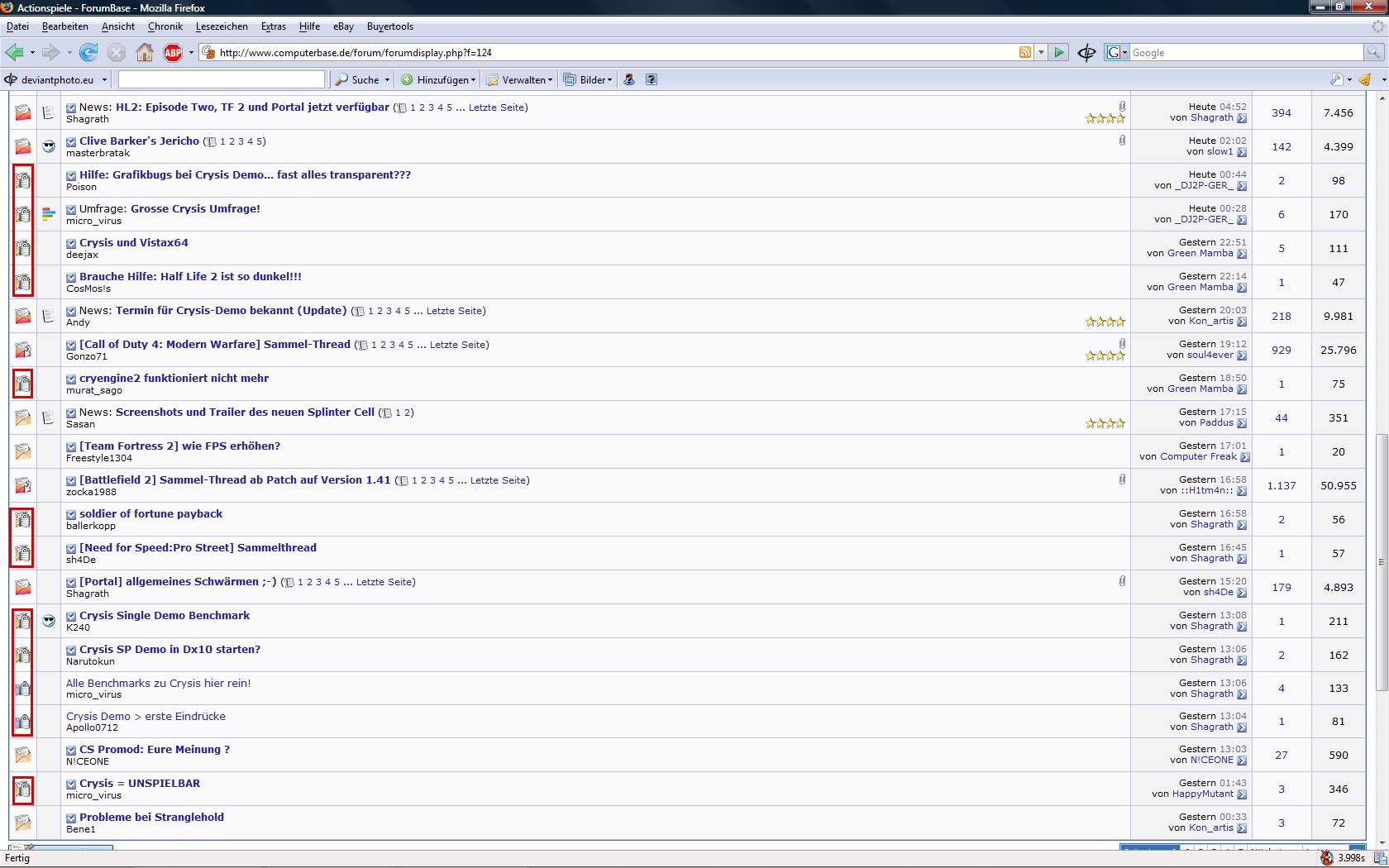The height and width of the screenshot is (868, 1389).
Task: Open thread Brauche Hilfe: Half Life 2 ist so dunkel
Action: point(190,276)
